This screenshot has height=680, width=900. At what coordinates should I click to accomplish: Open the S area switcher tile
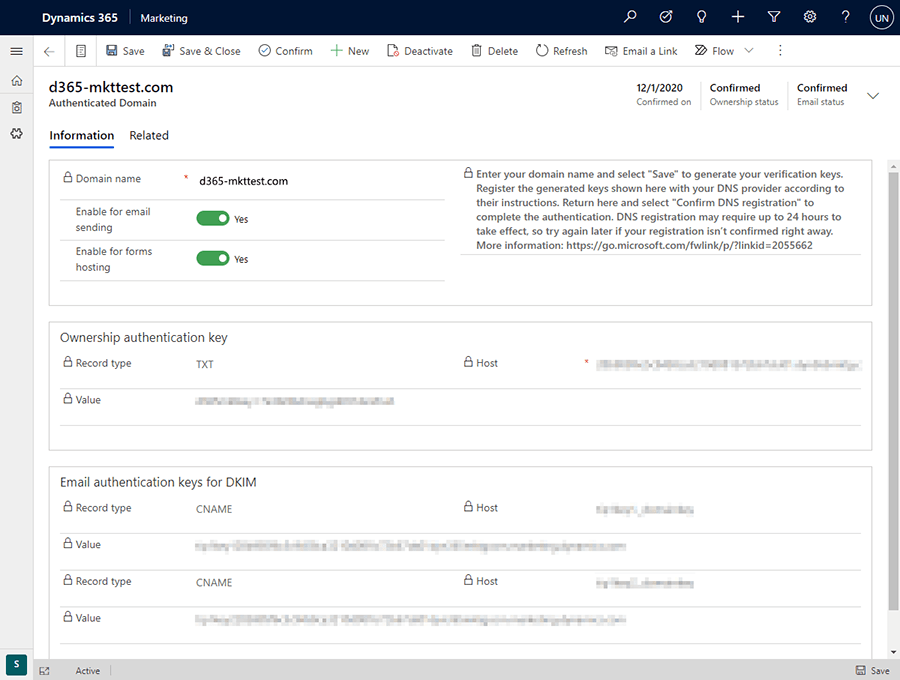(x=17, y=665)
